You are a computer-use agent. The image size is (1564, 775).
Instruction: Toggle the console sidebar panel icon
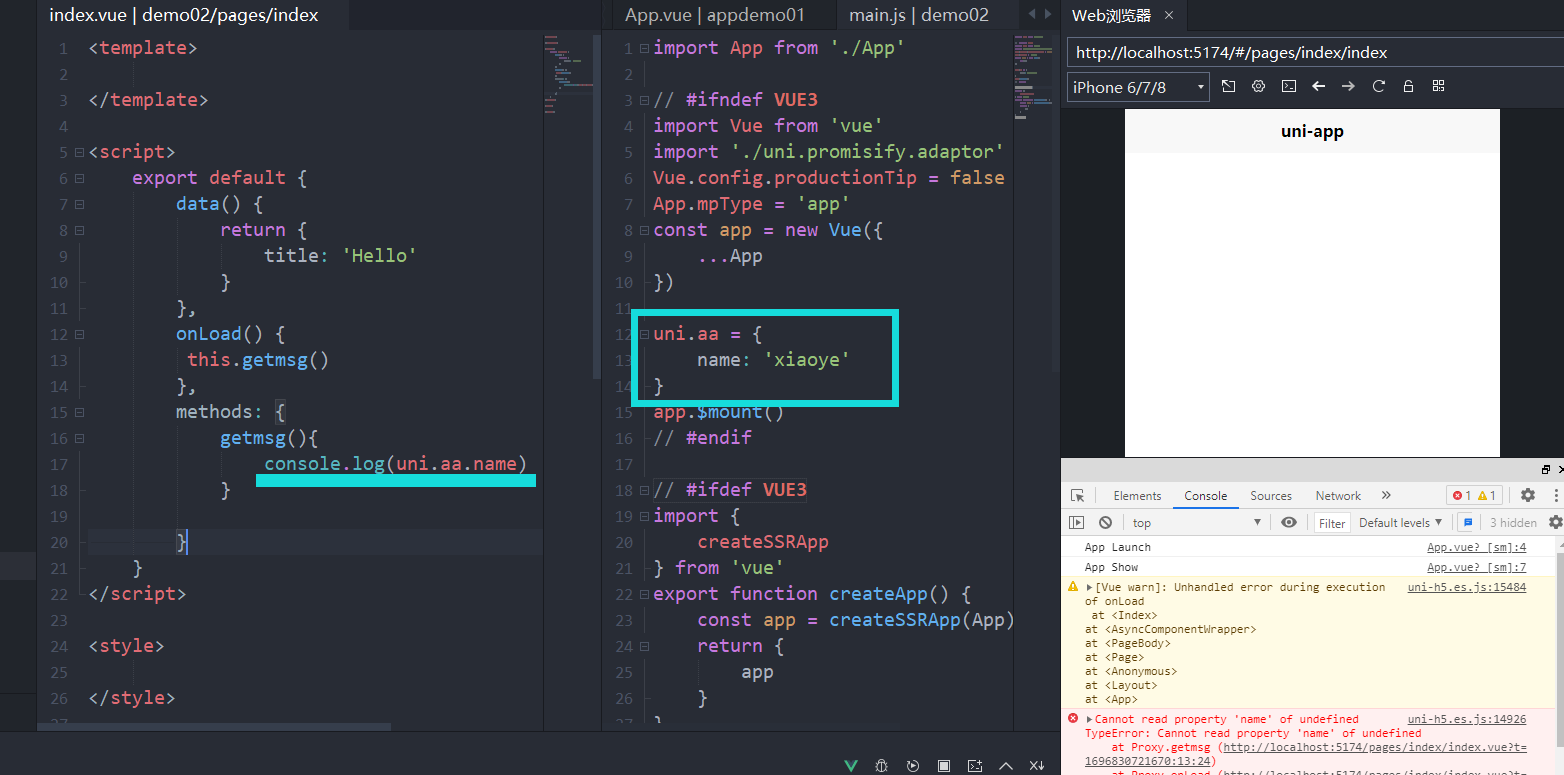tap(1076, 522)
